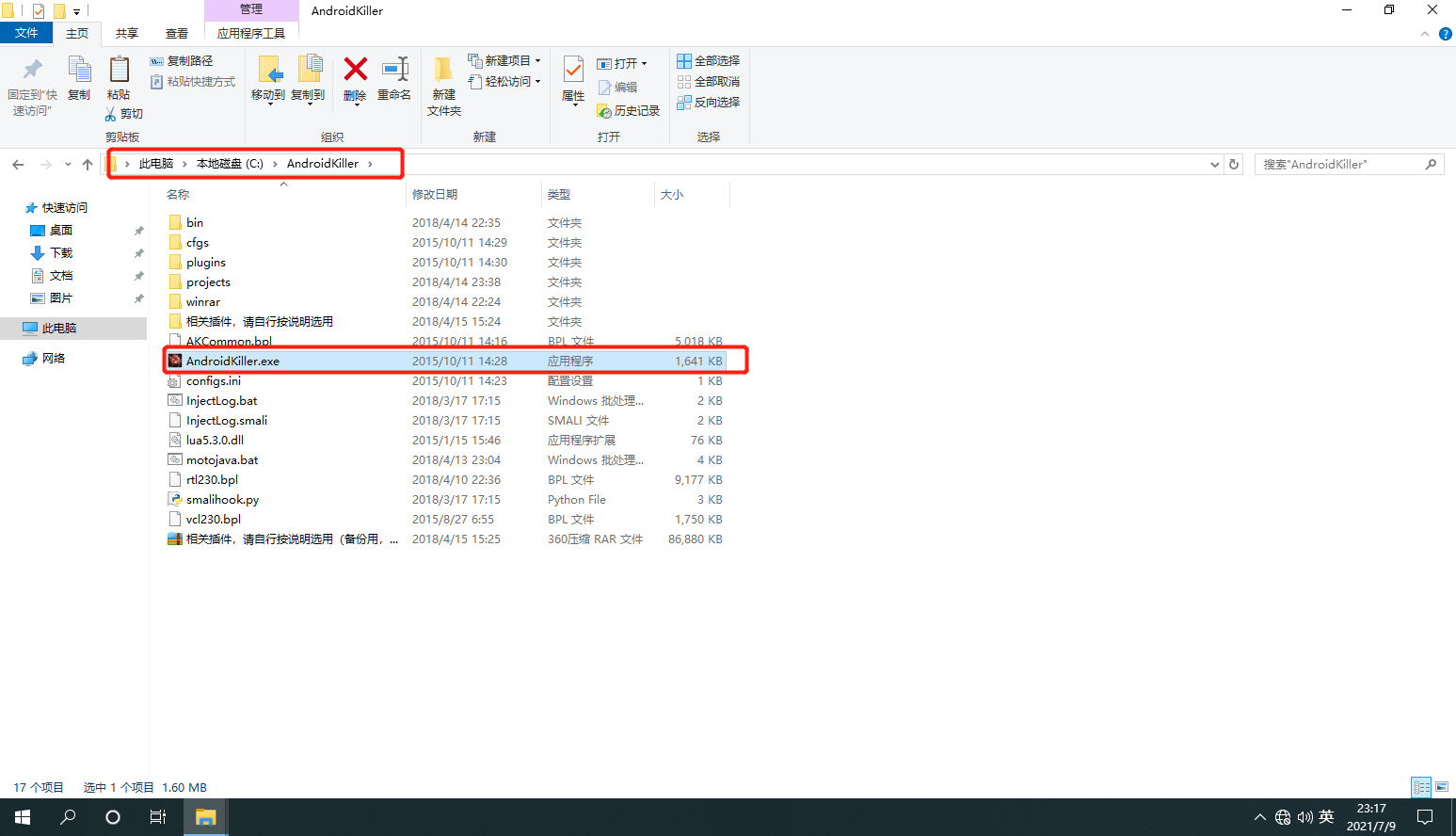
Task: Click the Copy Path (复制路径) button
Action: click(x=182, y=60)
